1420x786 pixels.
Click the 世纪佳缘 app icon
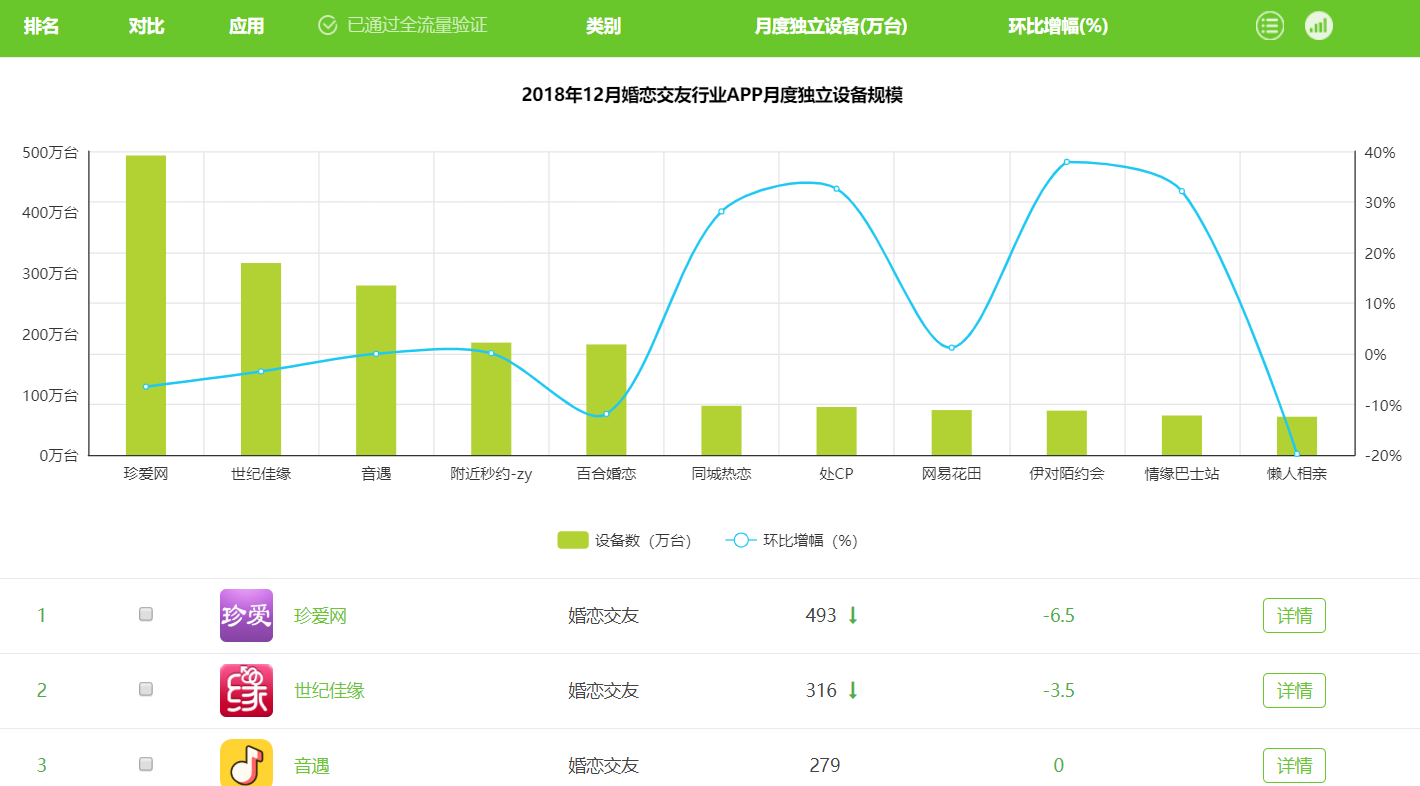click(246, 690)
